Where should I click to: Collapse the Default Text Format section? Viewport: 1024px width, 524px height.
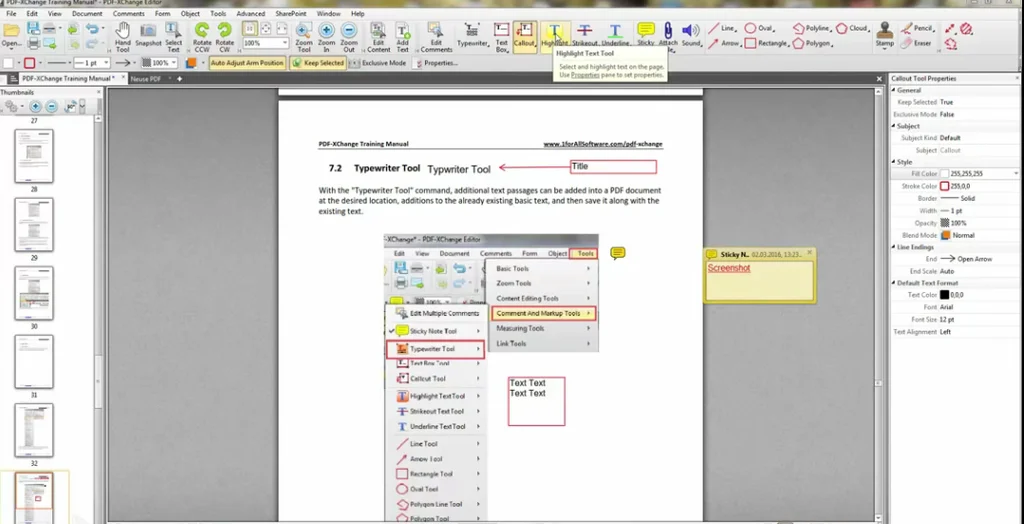pyautogui.click(x=894, y=283)
